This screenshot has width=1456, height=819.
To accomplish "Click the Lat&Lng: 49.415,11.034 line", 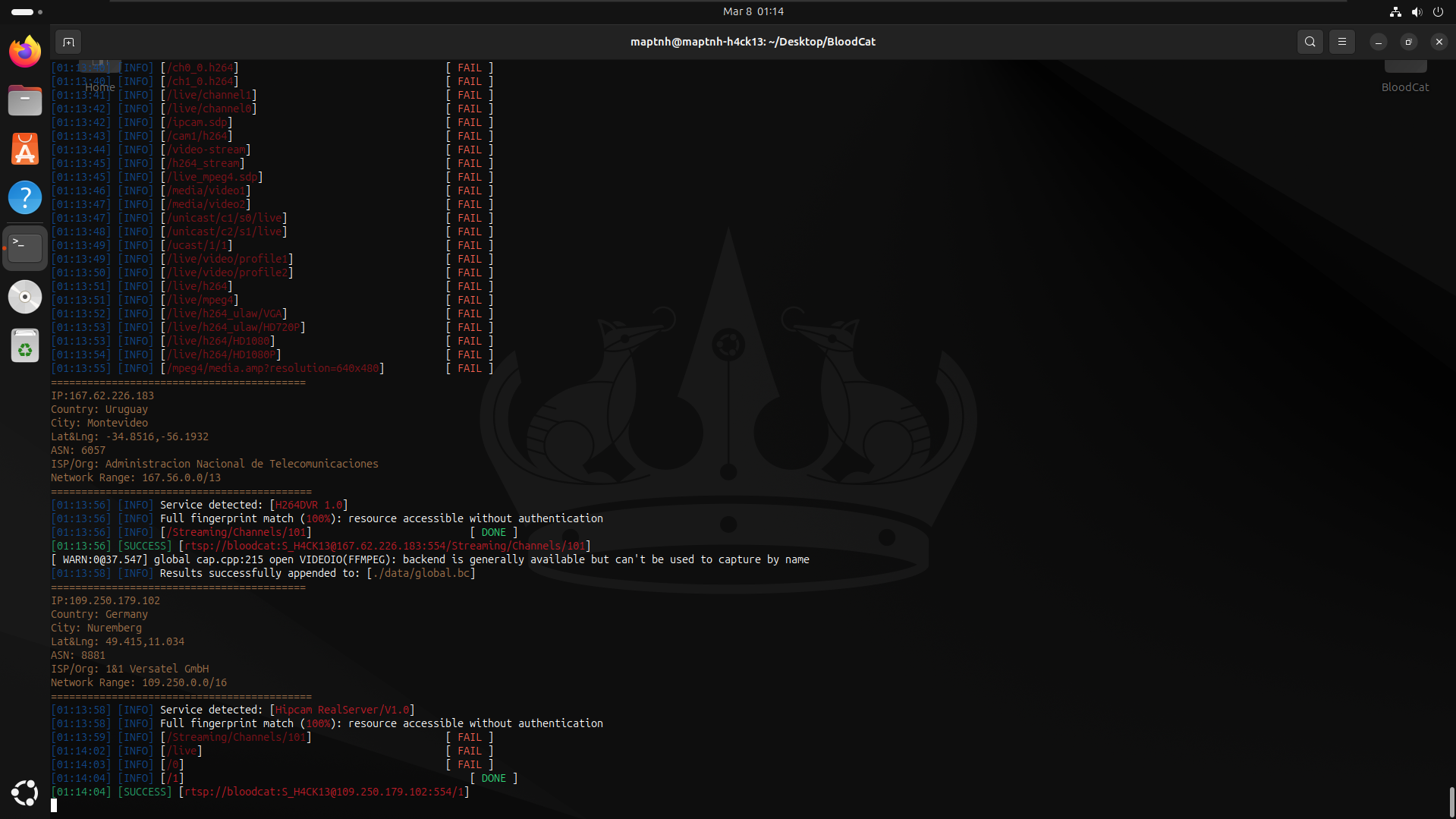I will pos(118,641).
